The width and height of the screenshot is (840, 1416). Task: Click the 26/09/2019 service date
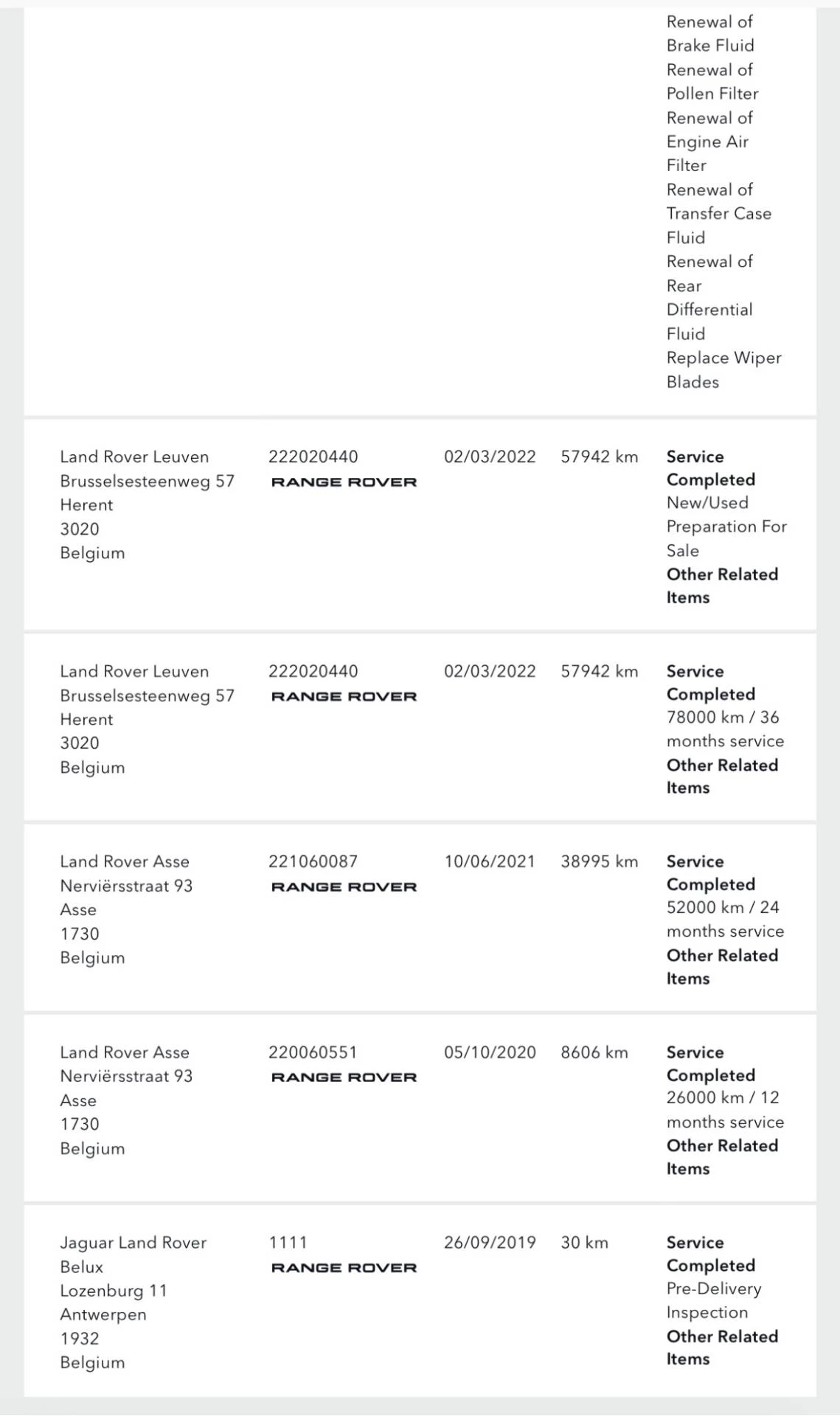(490, 1243)
